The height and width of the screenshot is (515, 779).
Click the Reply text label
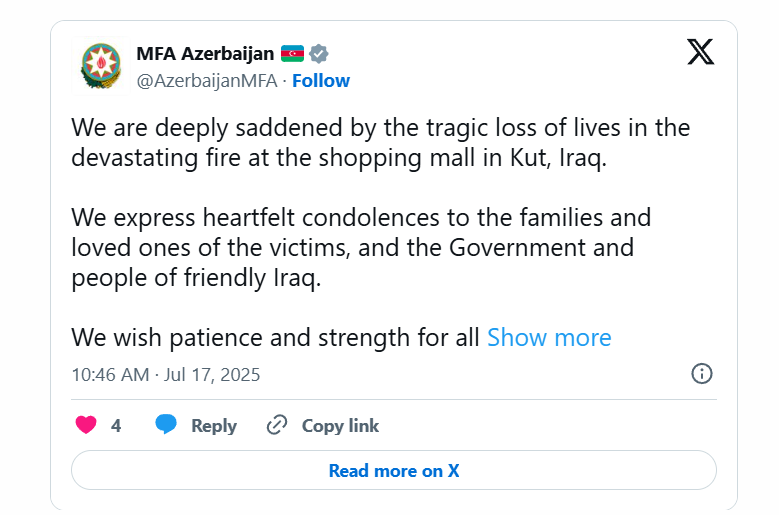click(214, 426)
